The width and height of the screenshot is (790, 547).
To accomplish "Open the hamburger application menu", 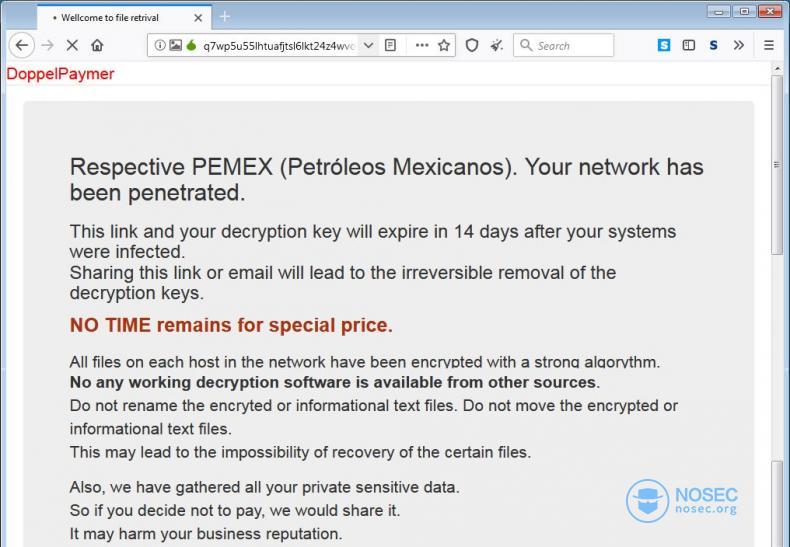I will point(769,45).
